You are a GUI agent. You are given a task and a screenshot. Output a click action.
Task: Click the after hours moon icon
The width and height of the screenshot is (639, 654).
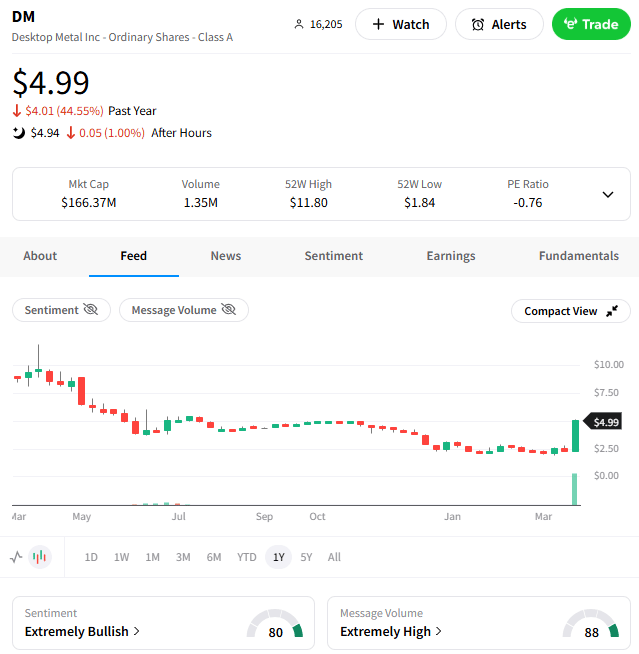coord(18,133)
